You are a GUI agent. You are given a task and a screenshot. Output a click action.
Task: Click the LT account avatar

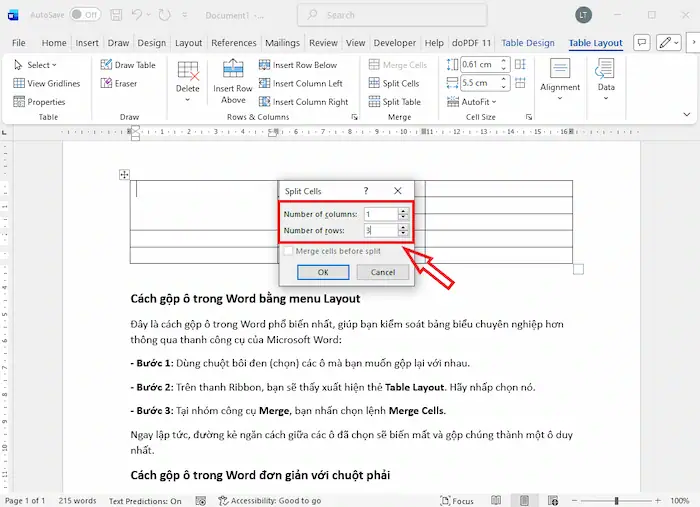click(x=583, y=15)
